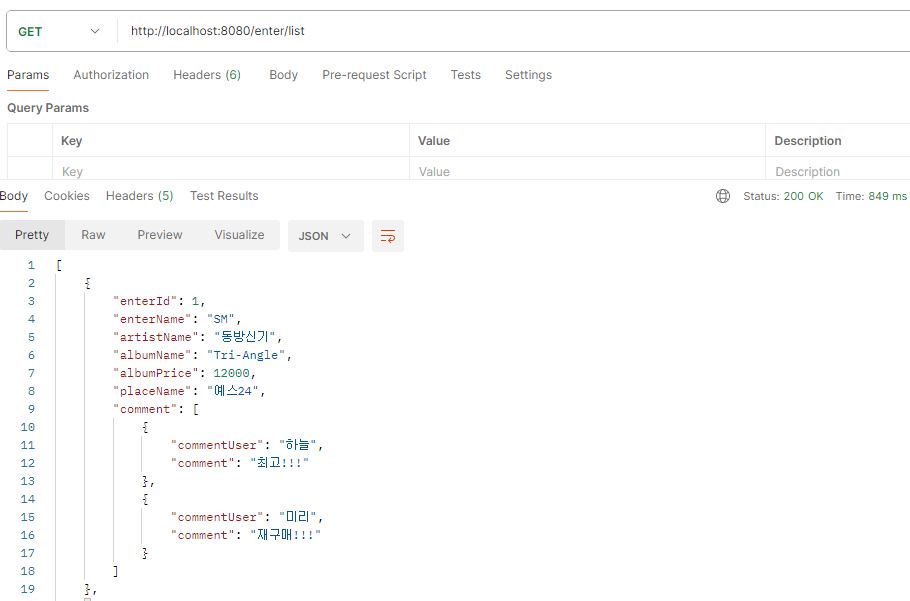The width and height of the screenshot is (910, 601).
Task: Click the "SM" enterName value
Action: [x=221, y=319]
